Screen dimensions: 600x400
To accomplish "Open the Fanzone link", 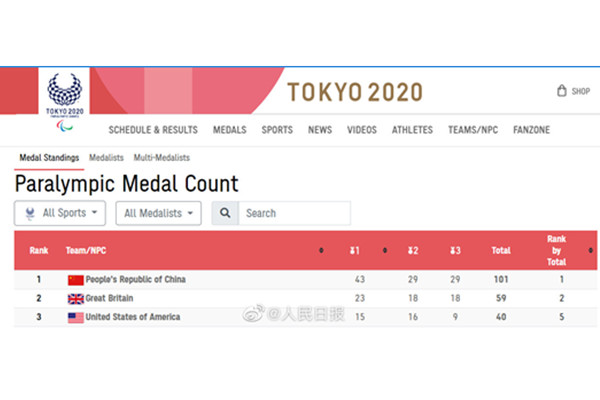I will 531,130.
